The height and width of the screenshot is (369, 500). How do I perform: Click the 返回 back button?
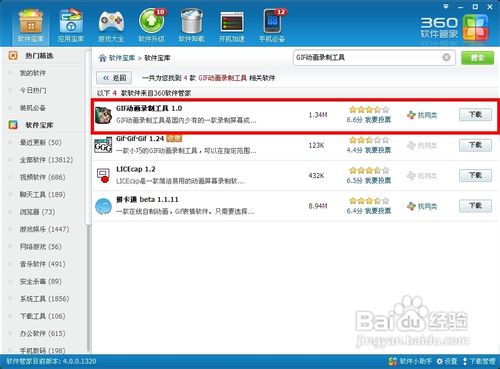114,78
